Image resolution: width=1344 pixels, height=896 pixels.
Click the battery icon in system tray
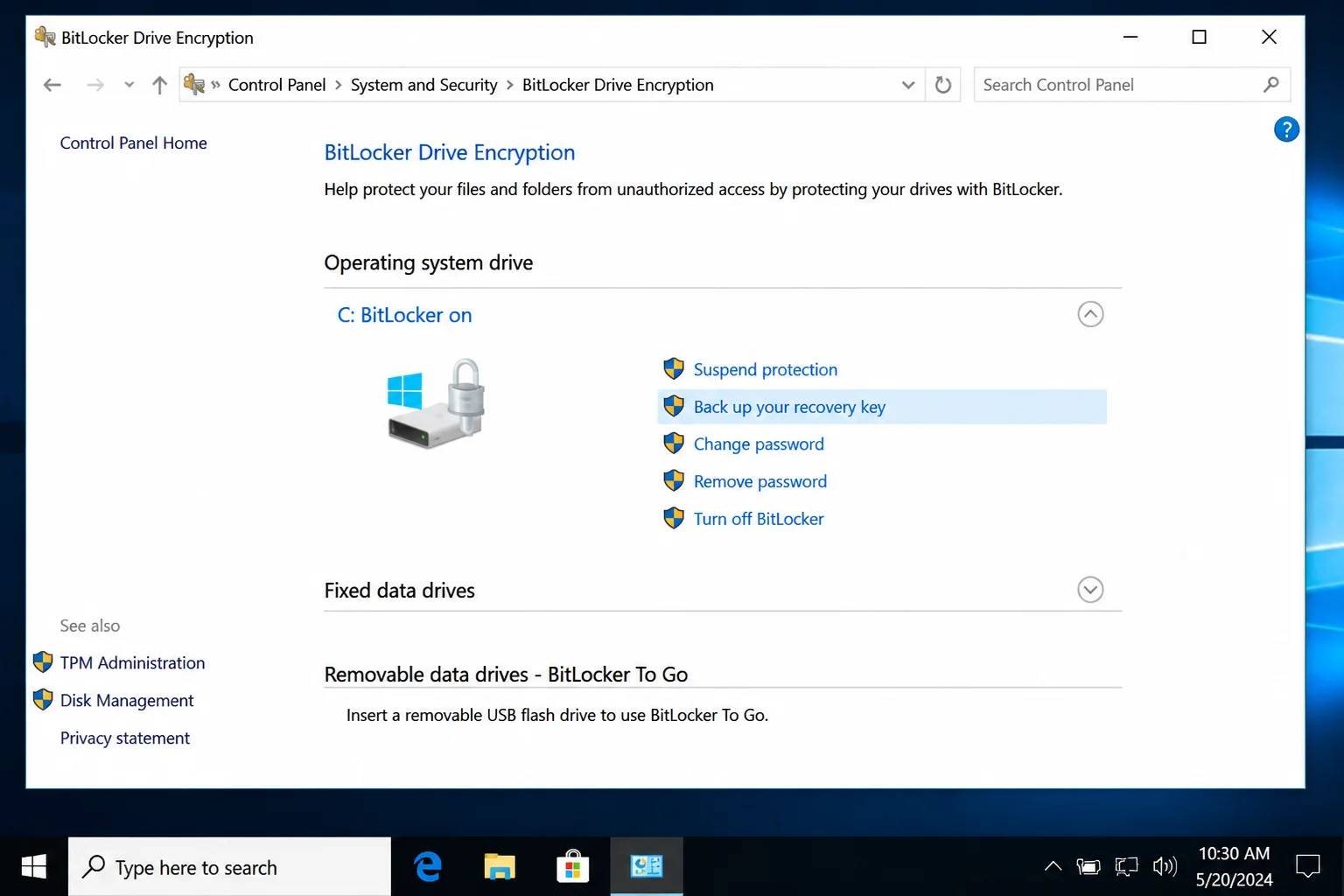coord(1088,867)
